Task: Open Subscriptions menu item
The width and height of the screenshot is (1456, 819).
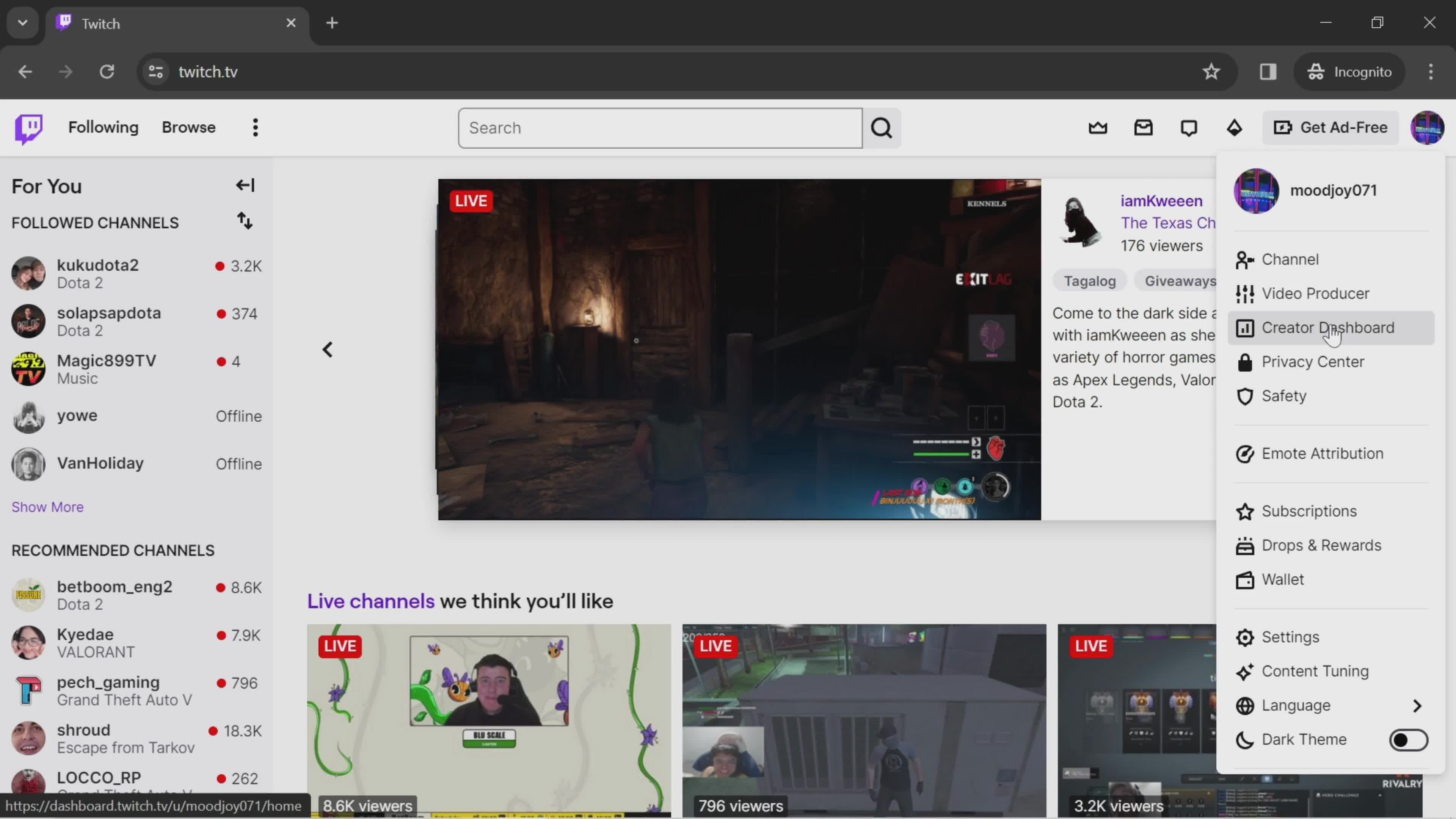Action: pos(1331,511)
